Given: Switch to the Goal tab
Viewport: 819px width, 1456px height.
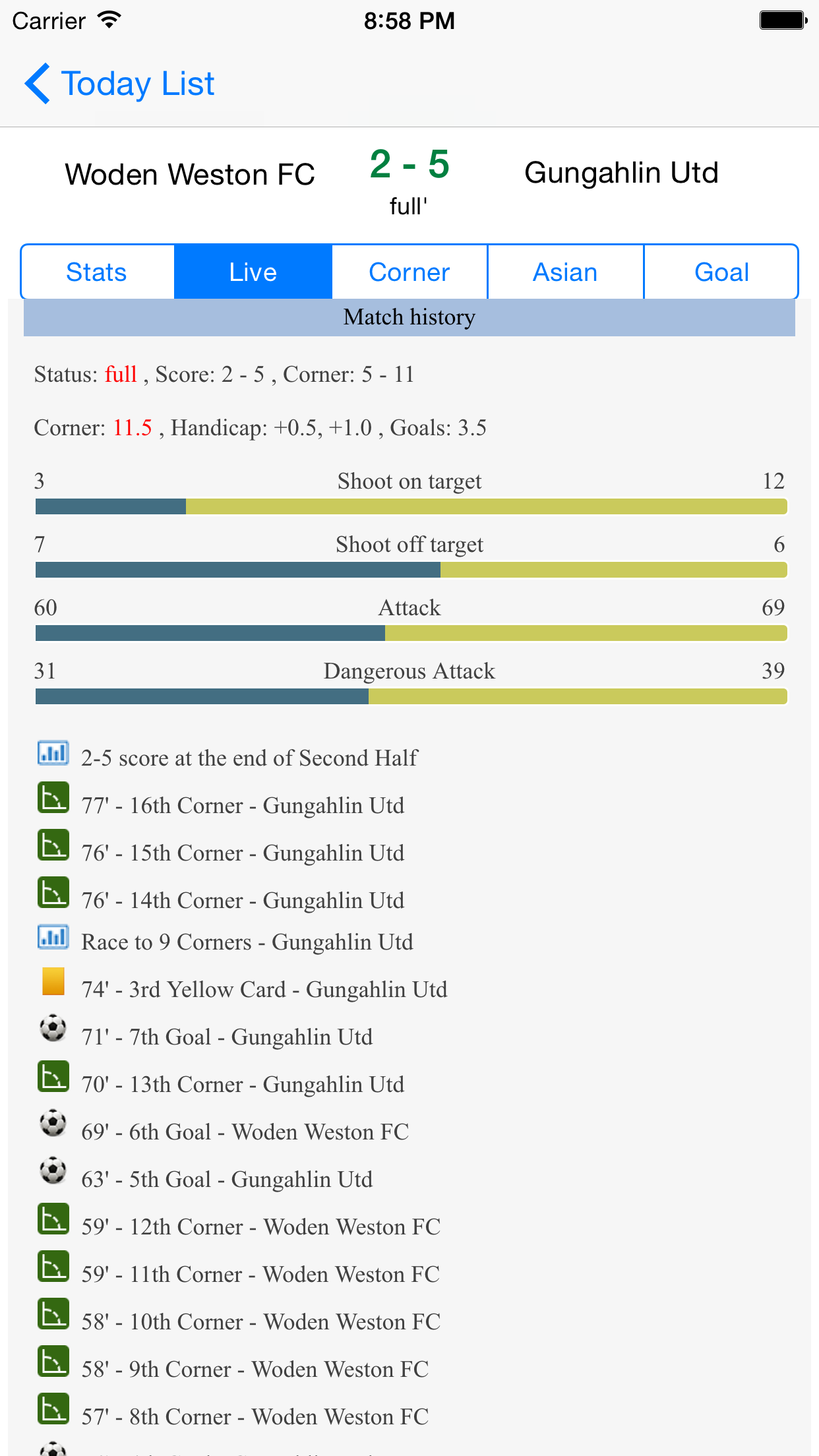Looking at the screenshot, I should pos(721,272).
